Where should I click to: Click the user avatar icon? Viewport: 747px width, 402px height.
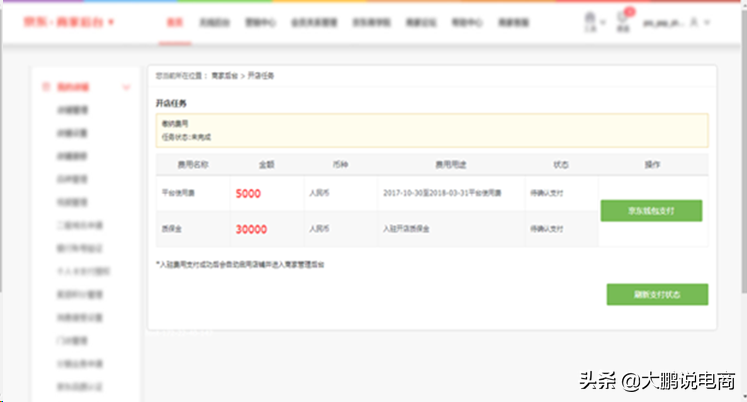pos(694,22)
